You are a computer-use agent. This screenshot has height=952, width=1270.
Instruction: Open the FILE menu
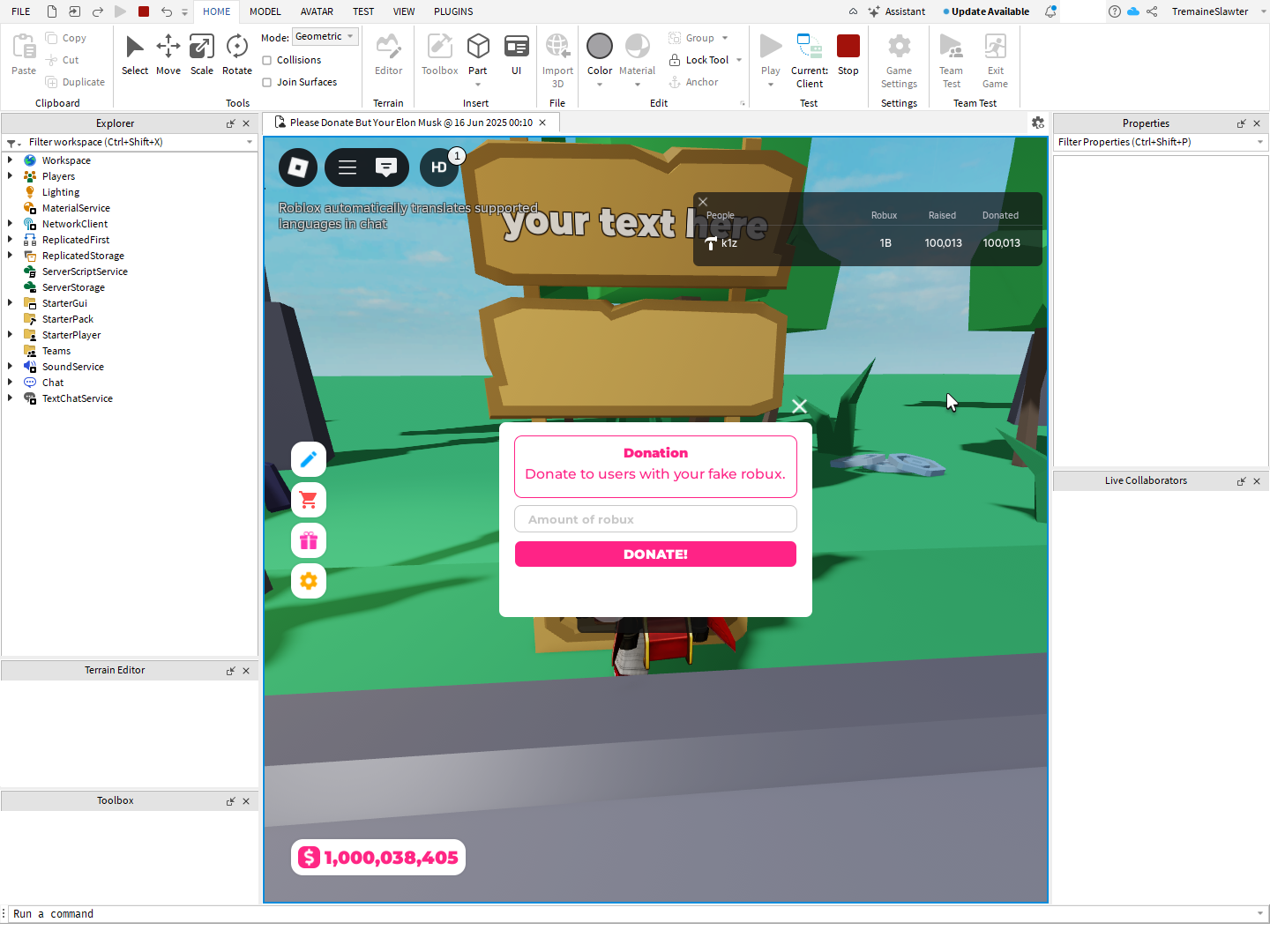click(x=21, y=11)
